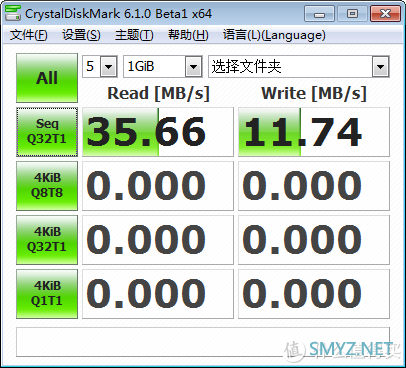Open the 文件(F) menu

click(29, 35)
